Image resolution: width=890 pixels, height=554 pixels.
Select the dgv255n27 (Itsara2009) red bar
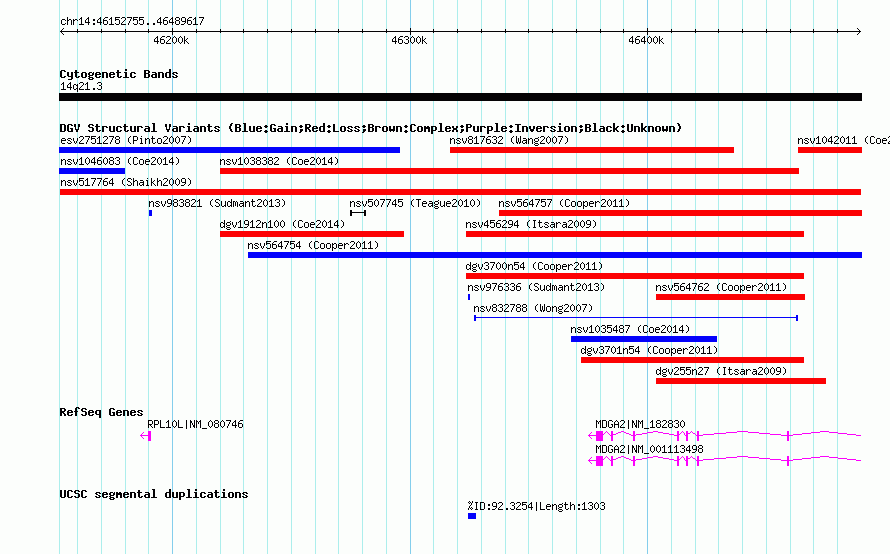(x=741, y=381)
